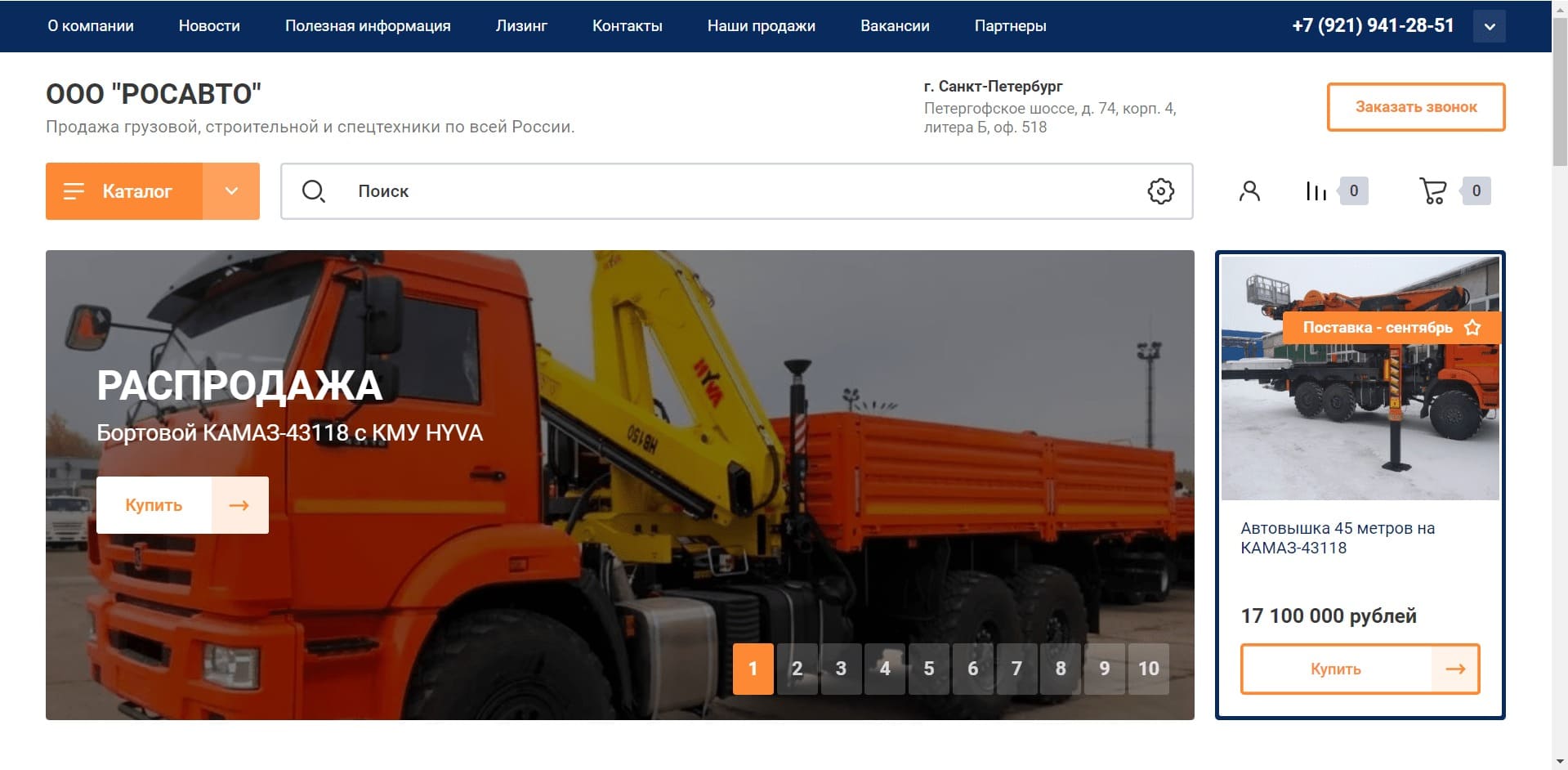Click the РАСПРОДАЖА banner heading
Image resolution: width=1568 pixels, height=770 pixels.
239,386
